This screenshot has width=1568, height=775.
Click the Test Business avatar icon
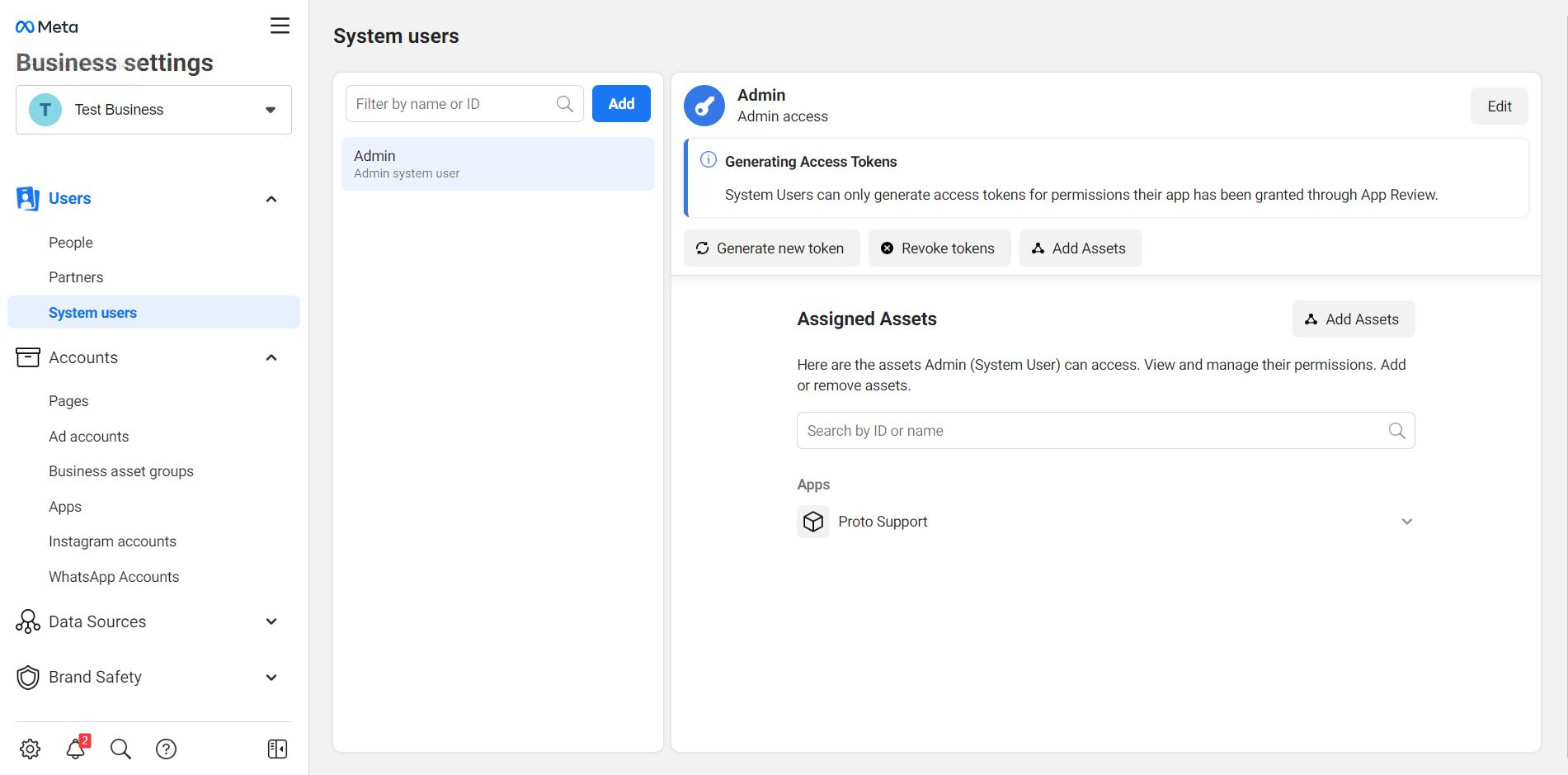point(45,110)
